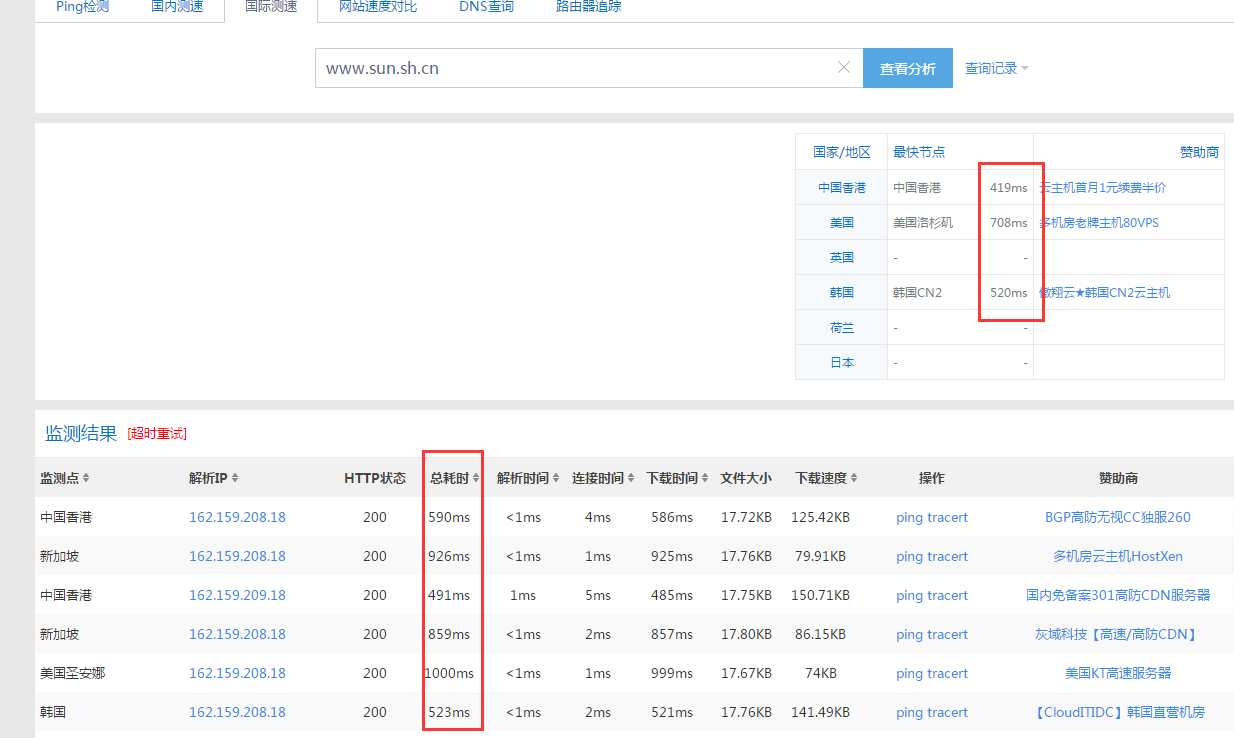Go to 网站速度对比 tab

378,7
